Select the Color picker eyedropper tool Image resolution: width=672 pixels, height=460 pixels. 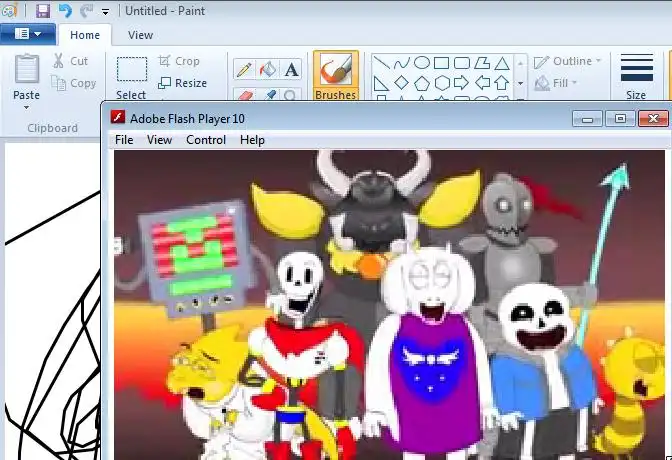pos(270,95)
